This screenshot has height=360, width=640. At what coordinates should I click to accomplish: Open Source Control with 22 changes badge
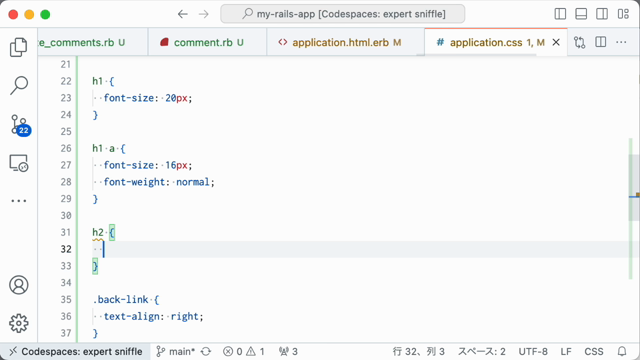[x=20, y=124]
